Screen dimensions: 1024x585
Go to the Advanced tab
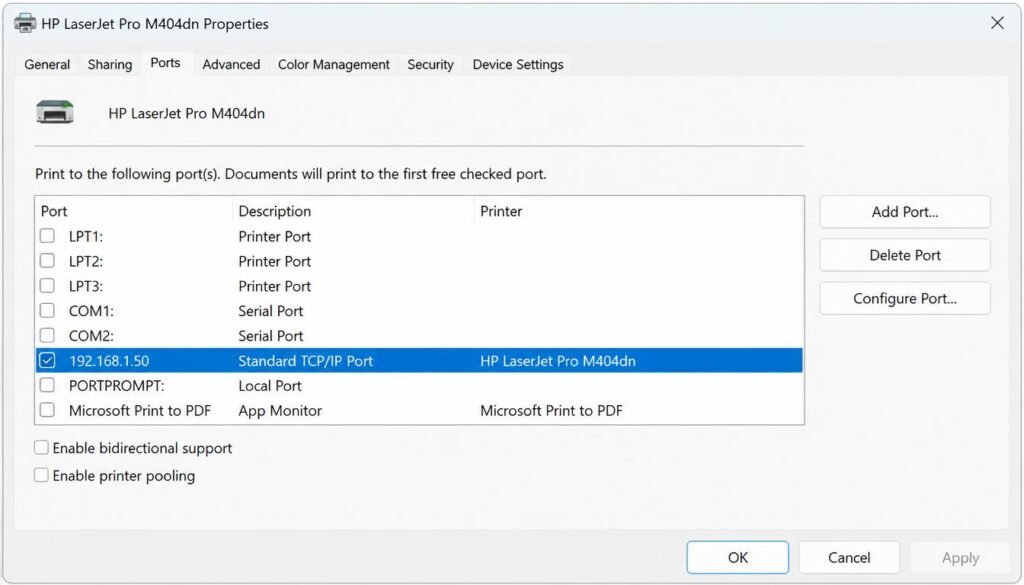click(x=231, y=64)
